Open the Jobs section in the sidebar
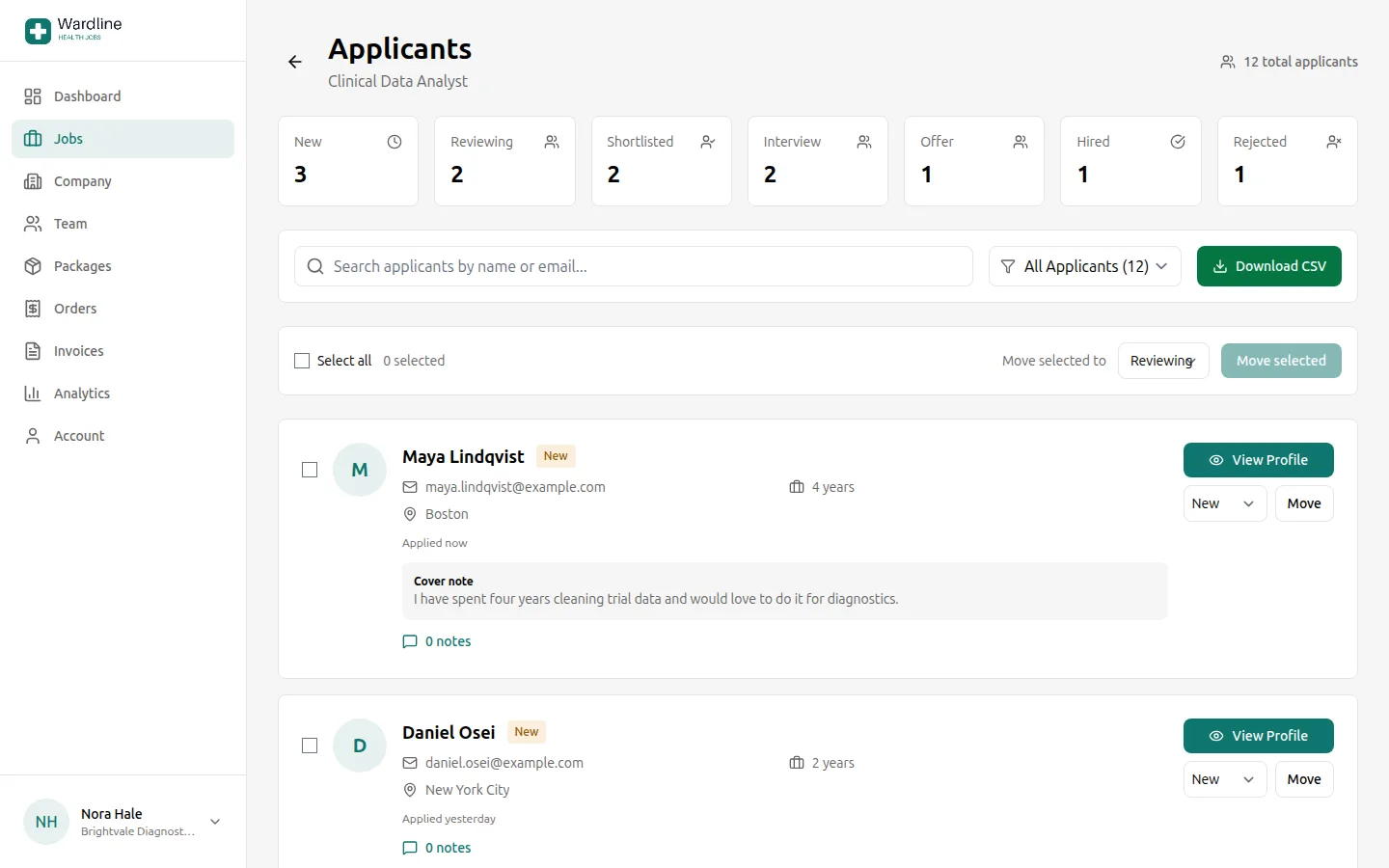Viewport: 1389px width, 868px height. (123, 139)
